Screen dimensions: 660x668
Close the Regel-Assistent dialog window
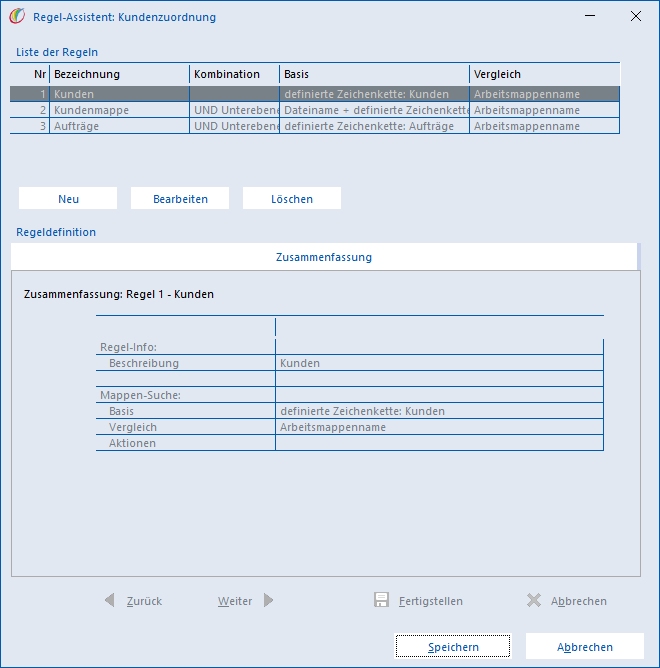pos(636,16)
